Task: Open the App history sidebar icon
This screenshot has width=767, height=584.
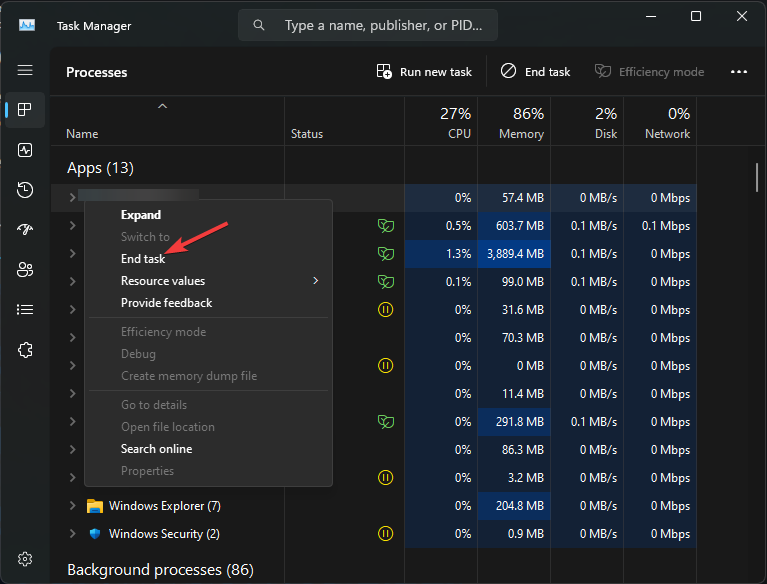Action: click(x=25, y=190)
